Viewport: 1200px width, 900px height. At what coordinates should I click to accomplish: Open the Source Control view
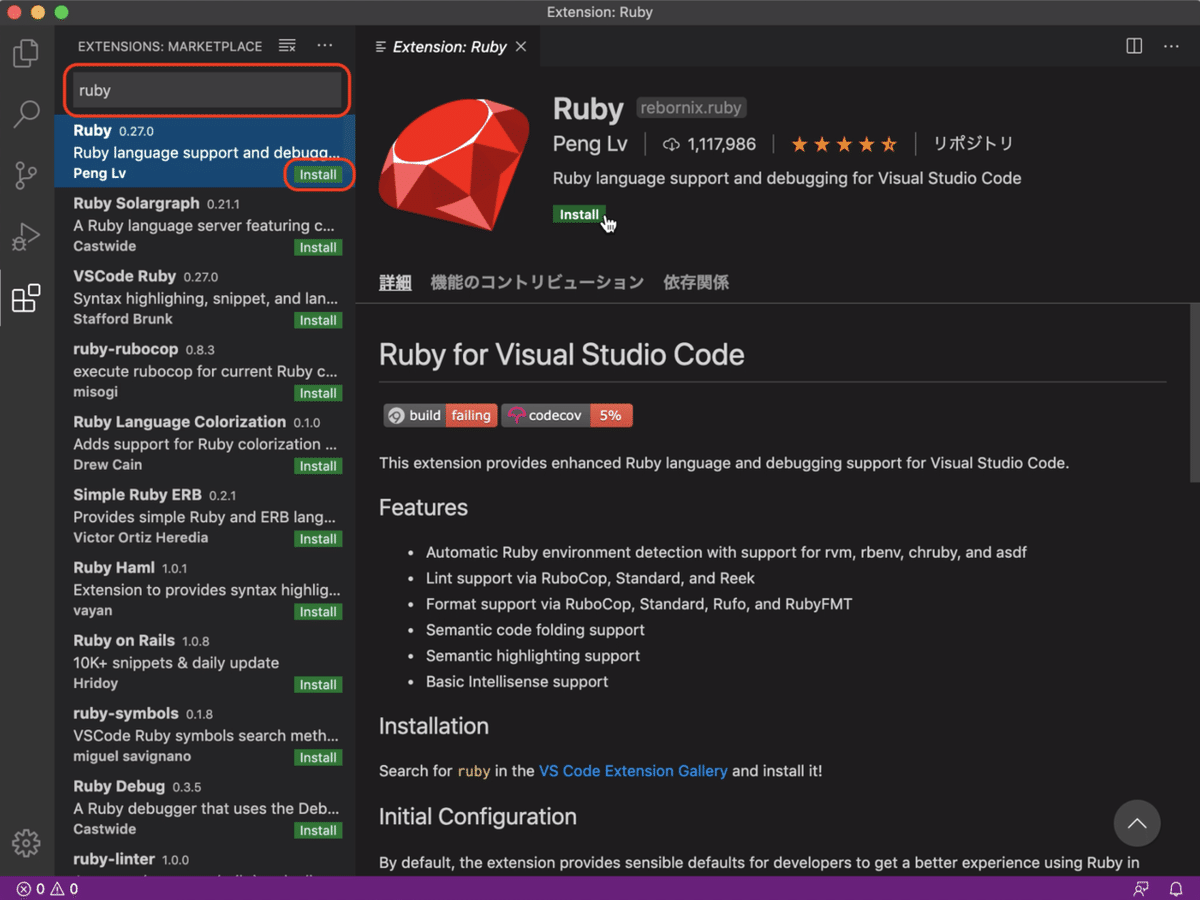coord(26,175)
